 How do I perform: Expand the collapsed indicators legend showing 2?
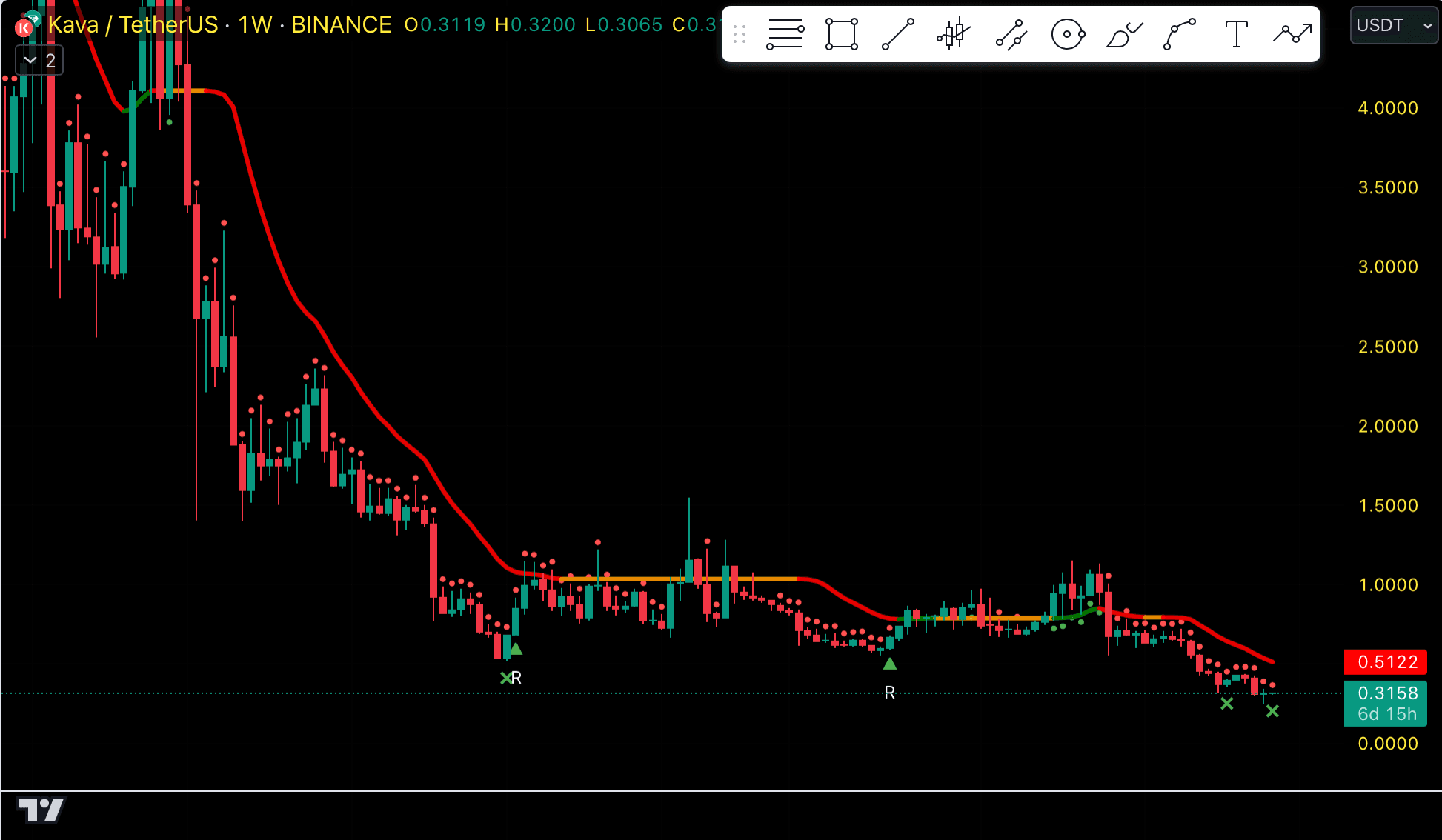40,60
